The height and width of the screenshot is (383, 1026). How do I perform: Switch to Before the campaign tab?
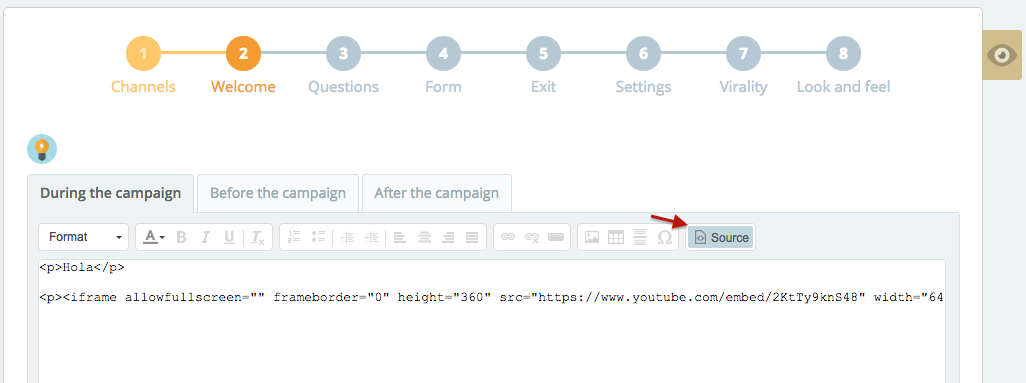(x=278, y=193)
